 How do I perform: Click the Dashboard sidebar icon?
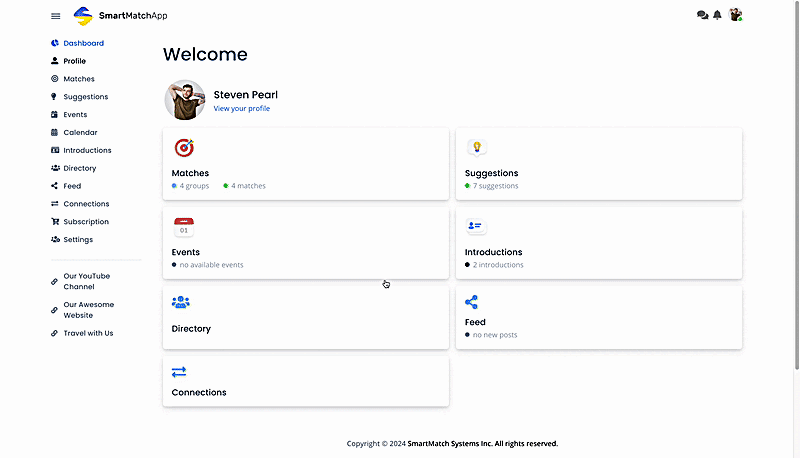[55, 43]
